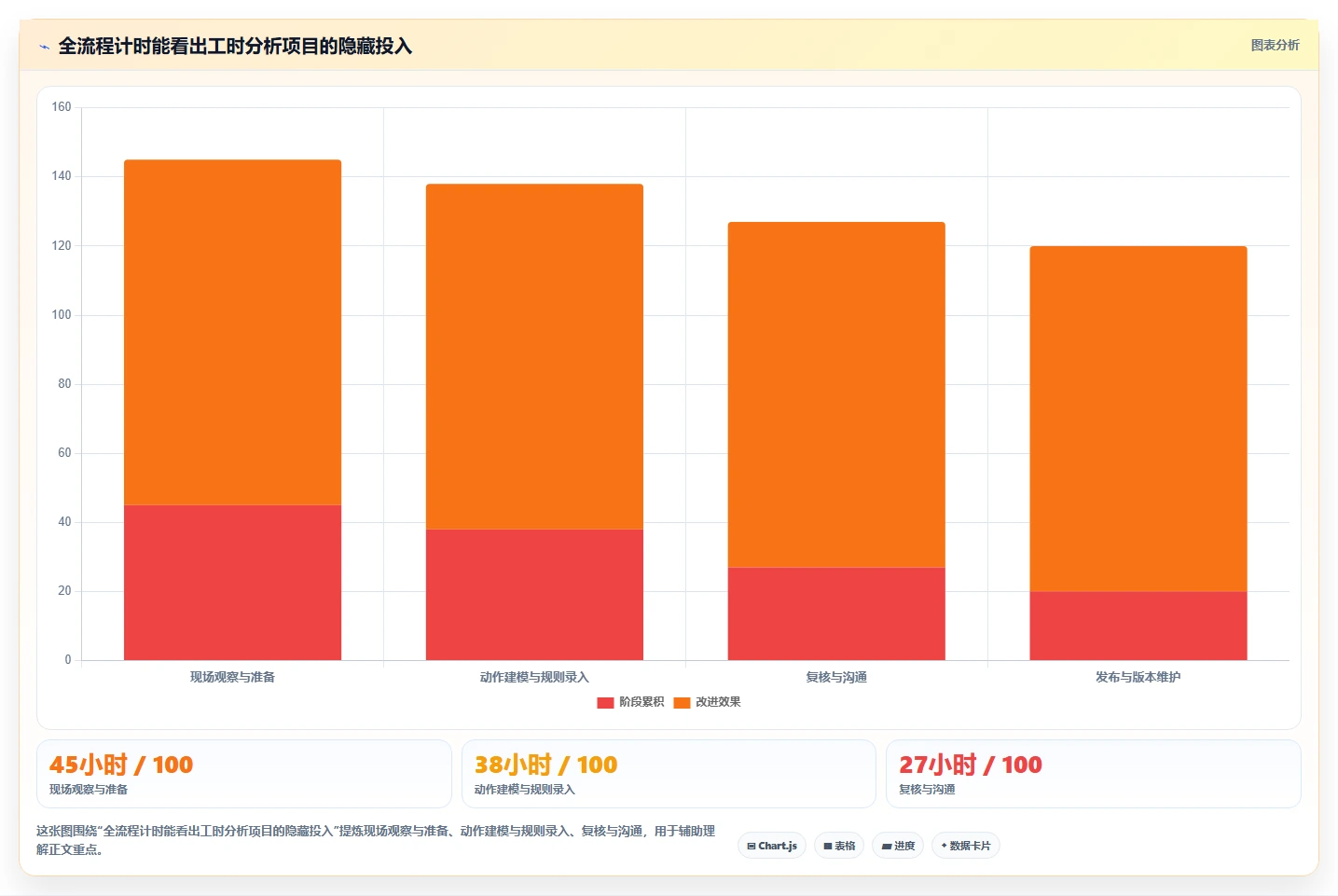Click the y-axis value 140
Viewport: 1338px width, 896px height.
(x=62, y=176)
